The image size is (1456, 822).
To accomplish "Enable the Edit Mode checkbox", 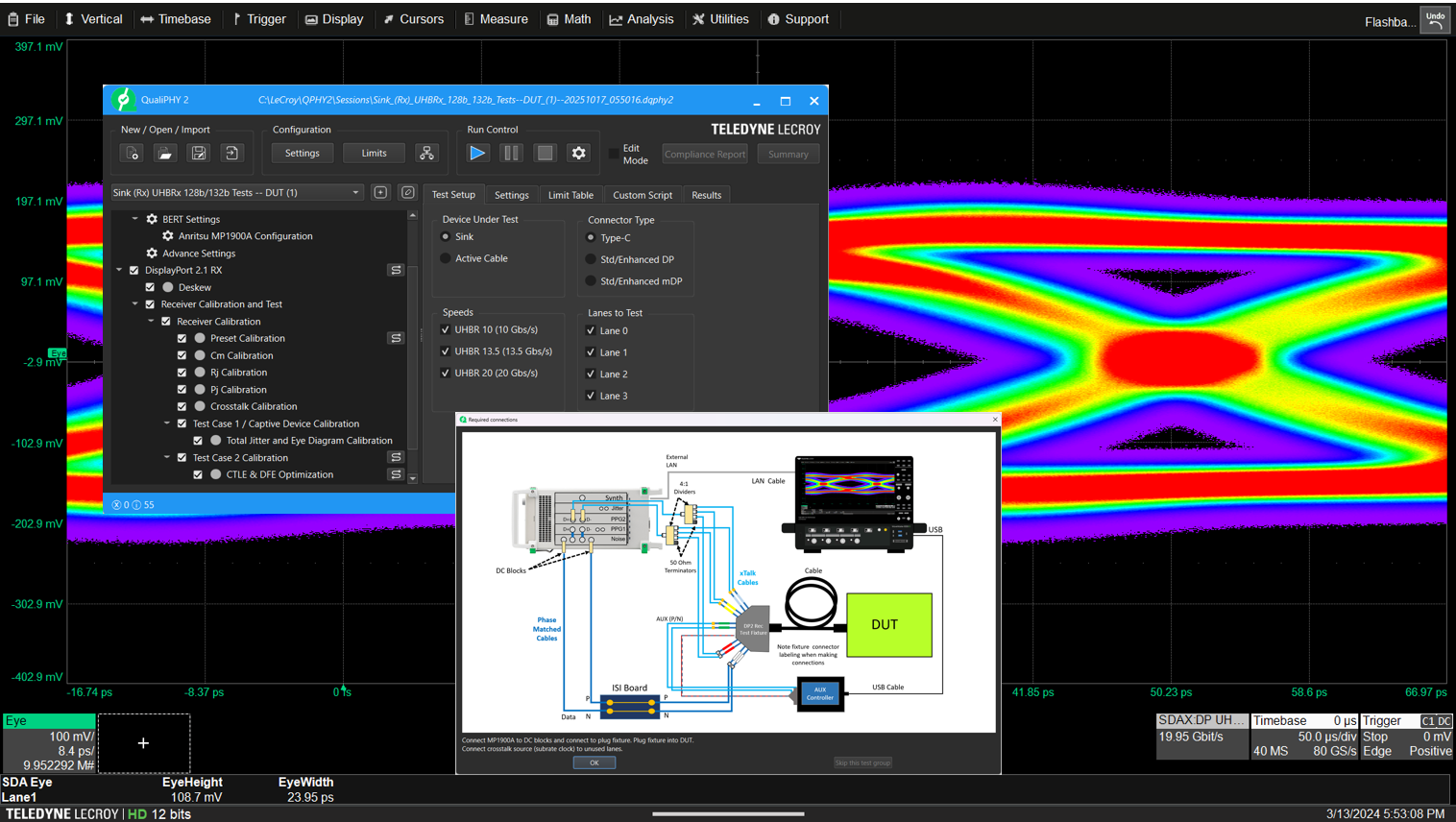I will tap(615, 154).
